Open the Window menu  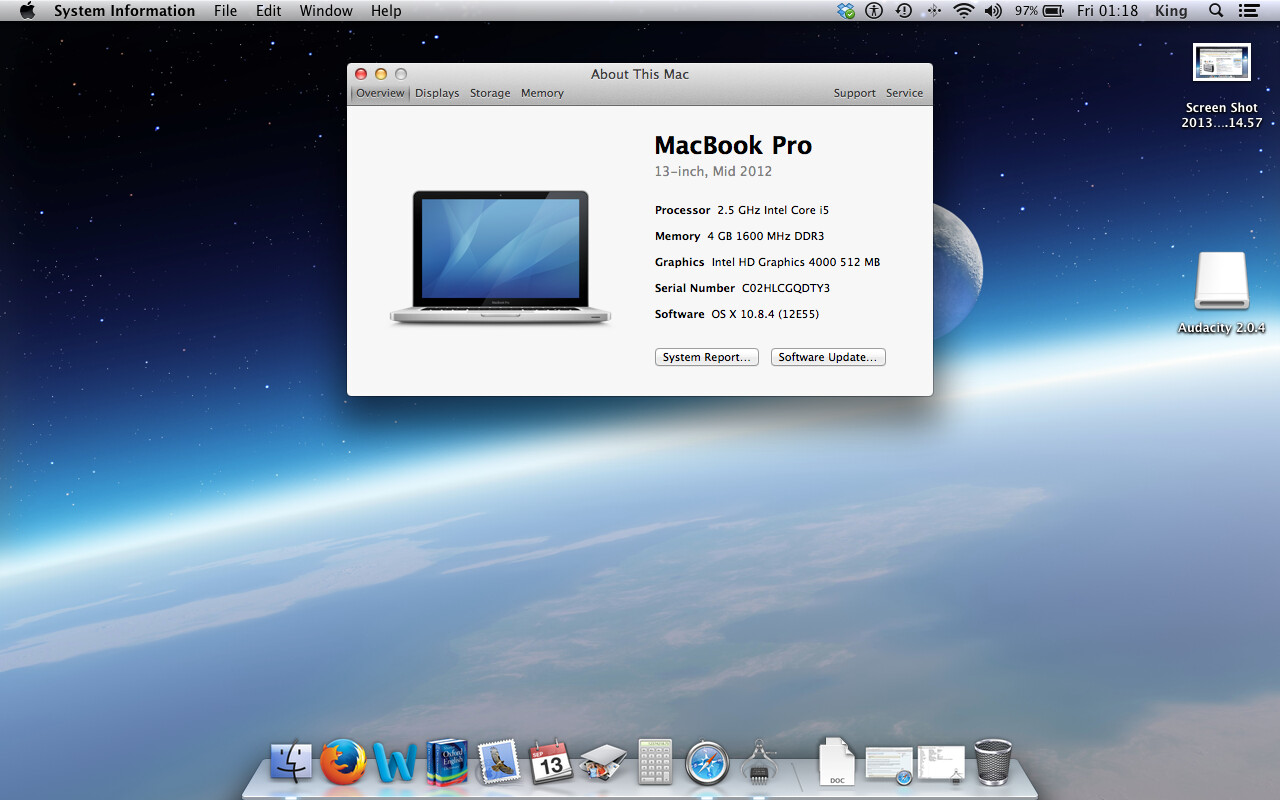click(x=326, y=11)
